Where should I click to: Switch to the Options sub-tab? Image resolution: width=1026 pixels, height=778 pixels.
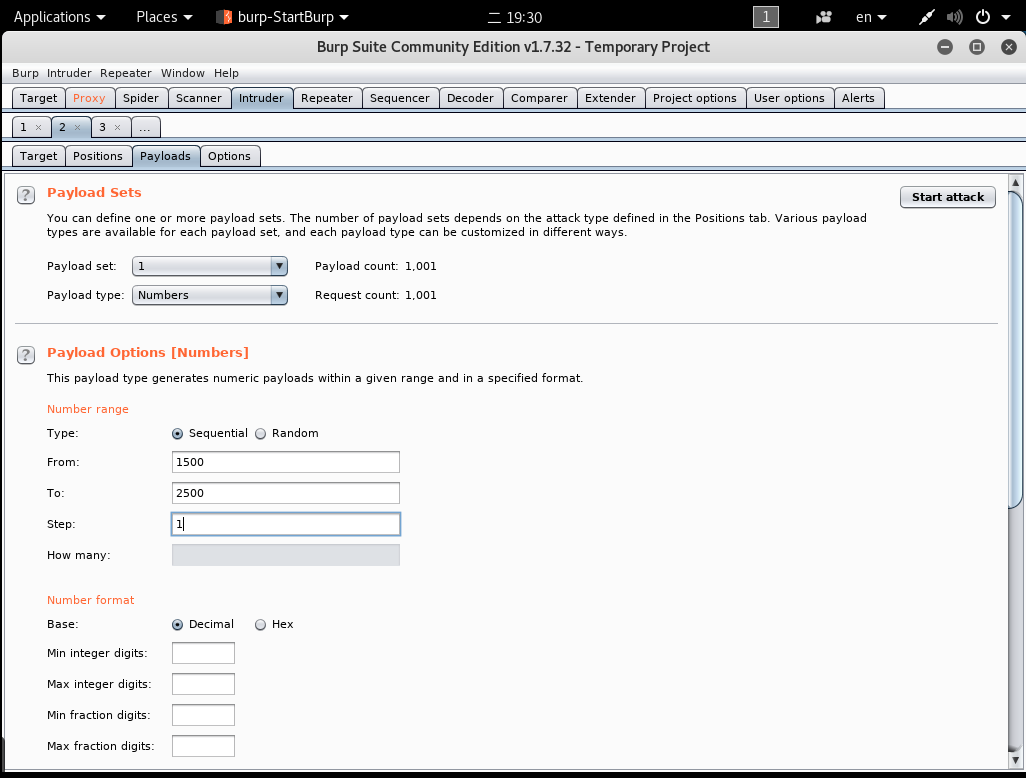tap(230, 156)
